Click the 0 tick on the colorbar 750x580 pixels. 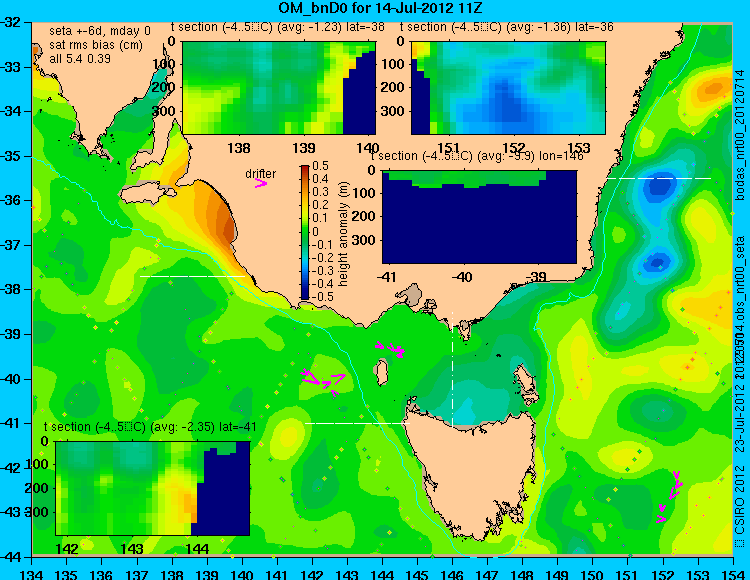pos(315,231)
